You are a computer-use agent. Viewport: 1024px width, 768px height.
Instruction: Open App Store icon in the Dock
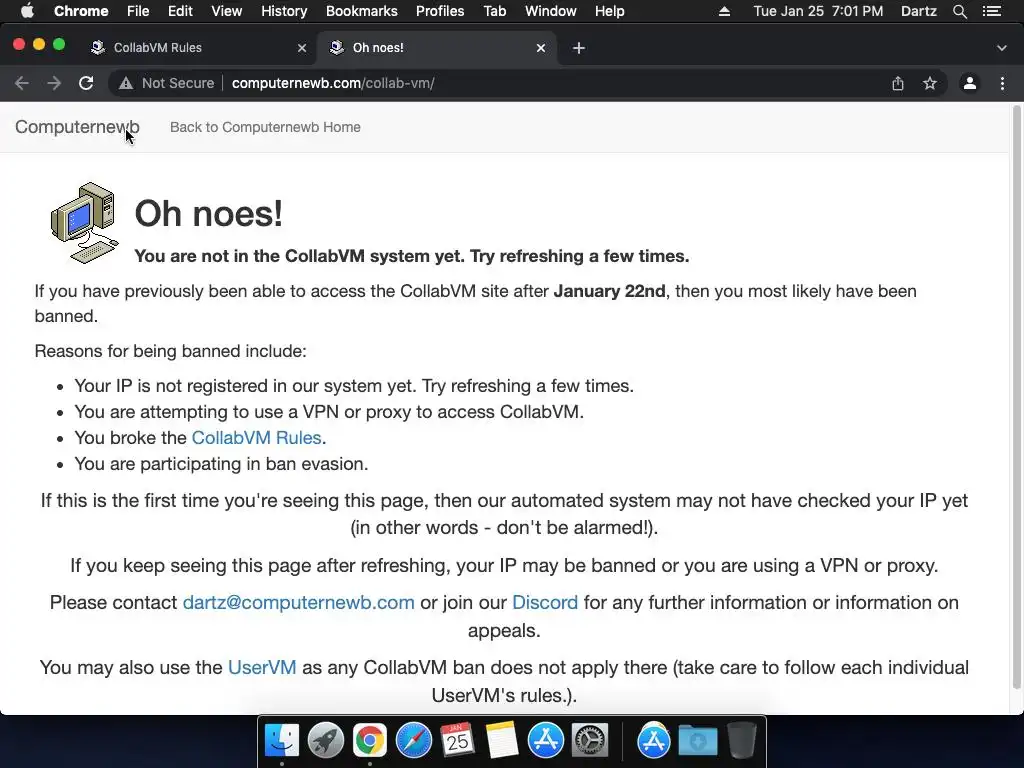coord(545,741)
